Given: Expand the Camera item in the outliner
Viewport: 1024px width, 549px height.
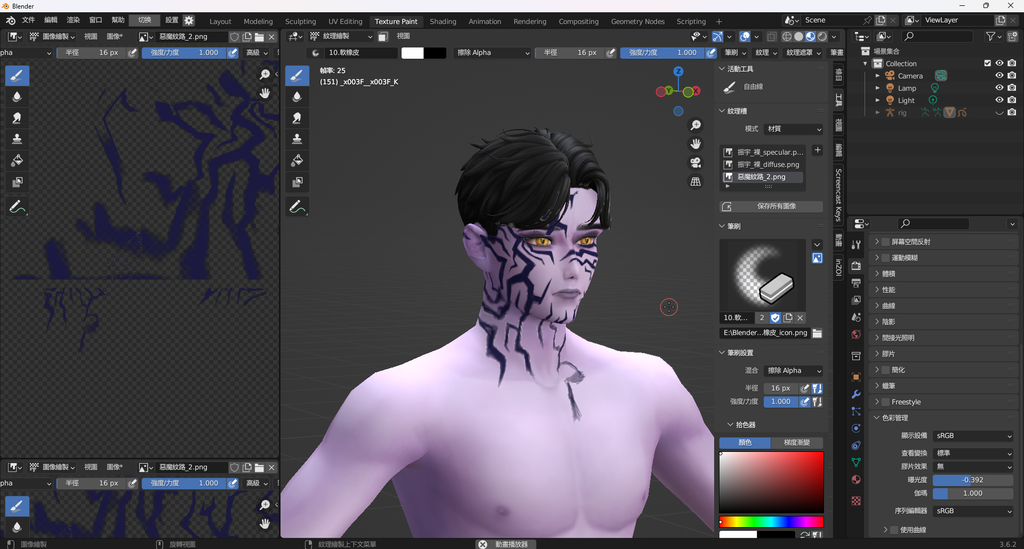Looking at the screenshot, I should tap(878, 76).
